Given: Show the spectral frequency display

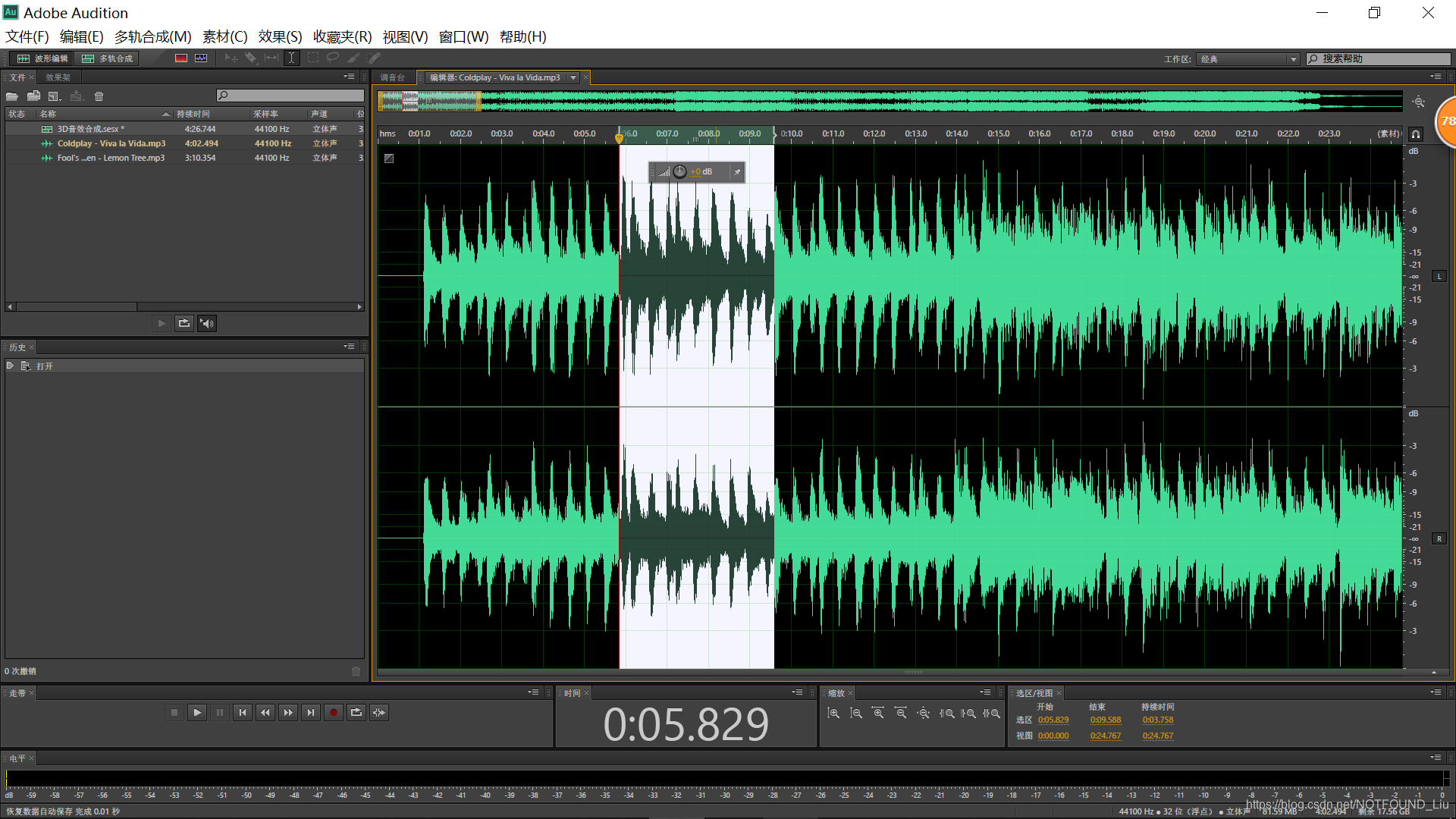Looking at the screenshot, I should pos(180,58).
